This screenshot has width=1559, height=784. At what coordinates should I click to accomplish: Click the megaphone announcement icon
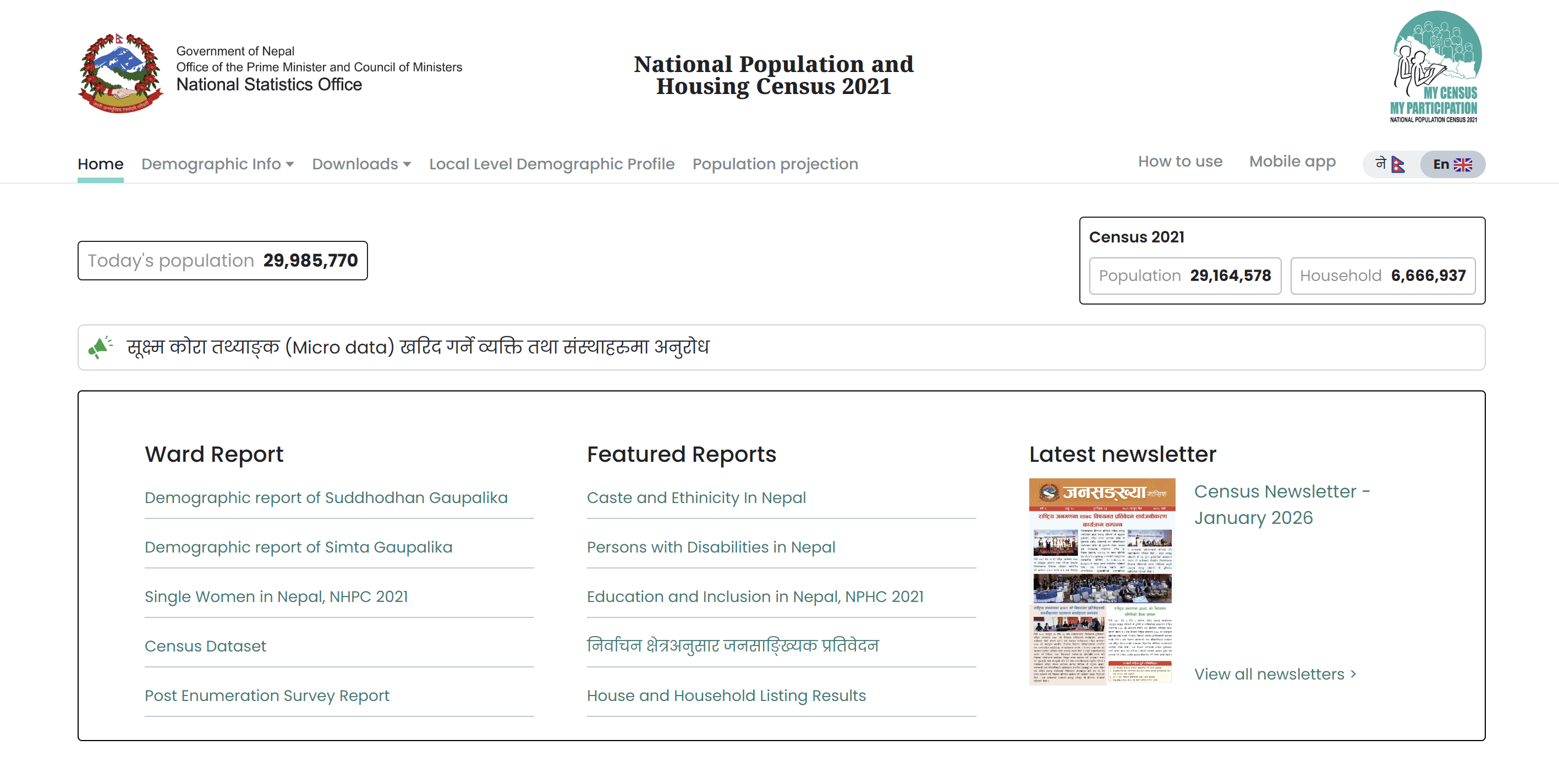(x=101, y=347)
